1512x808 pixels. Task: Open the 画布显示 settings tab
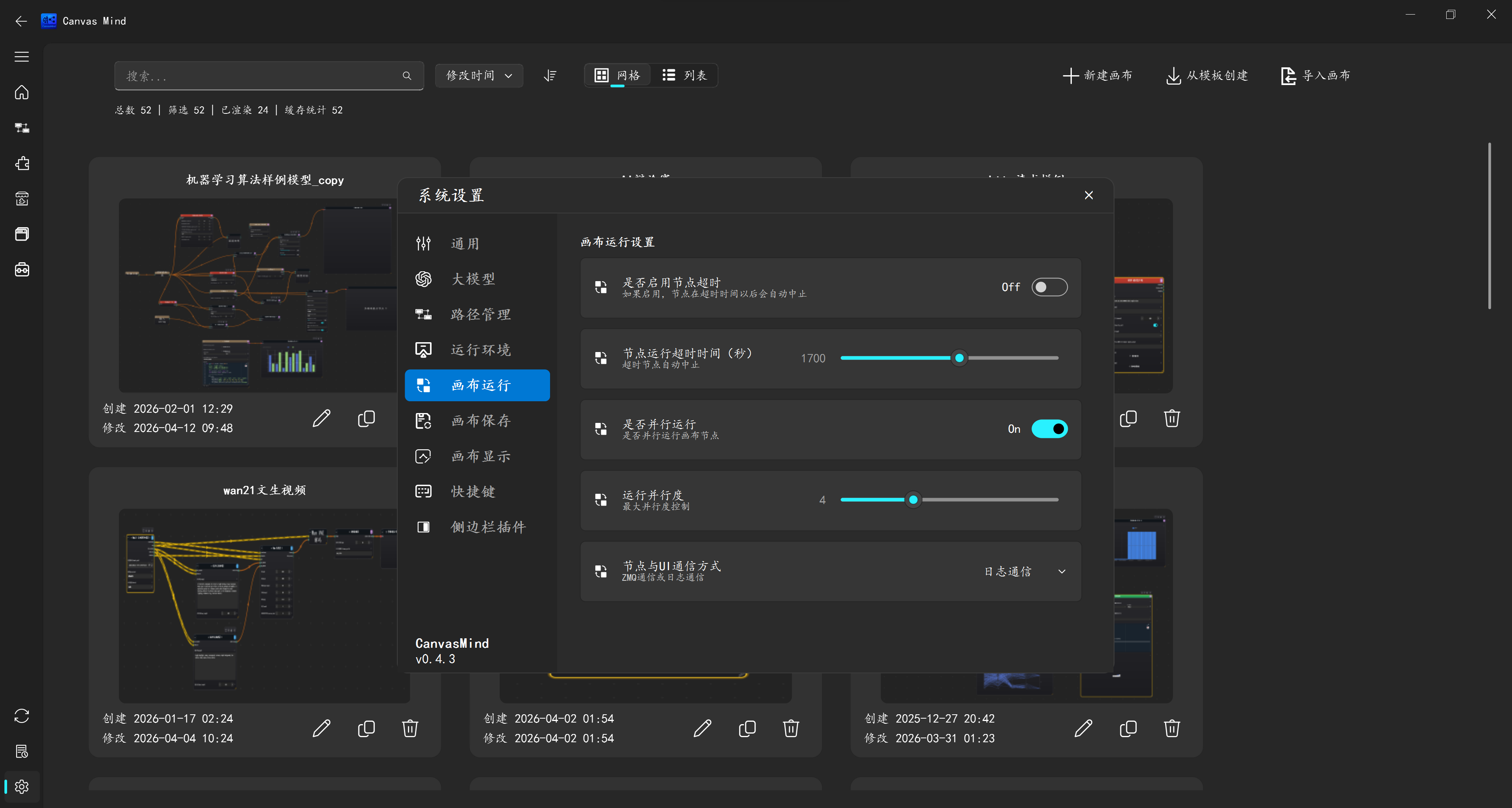point(477,456)
